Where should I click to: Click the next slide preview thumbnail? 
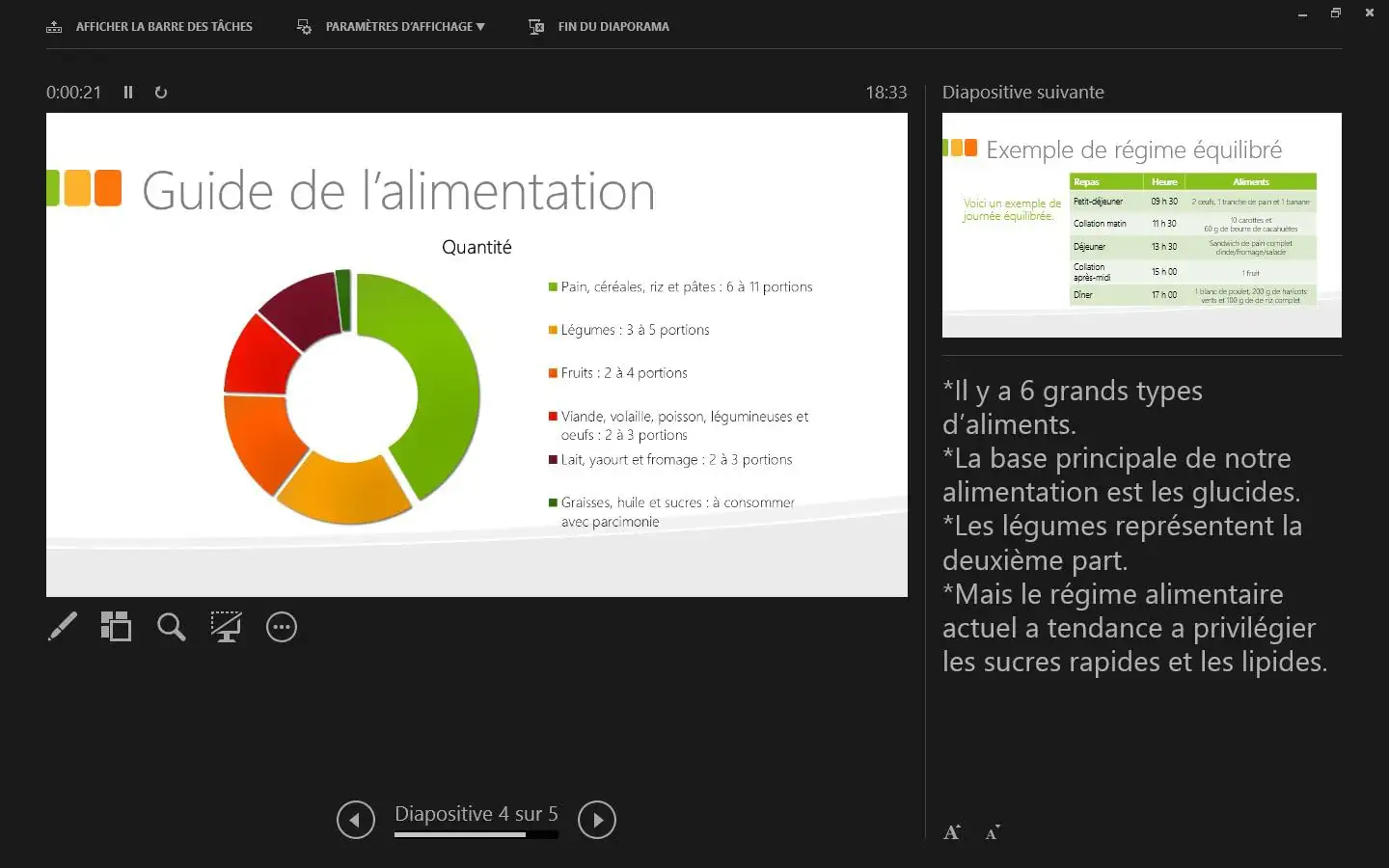[x=1141, y=225]
